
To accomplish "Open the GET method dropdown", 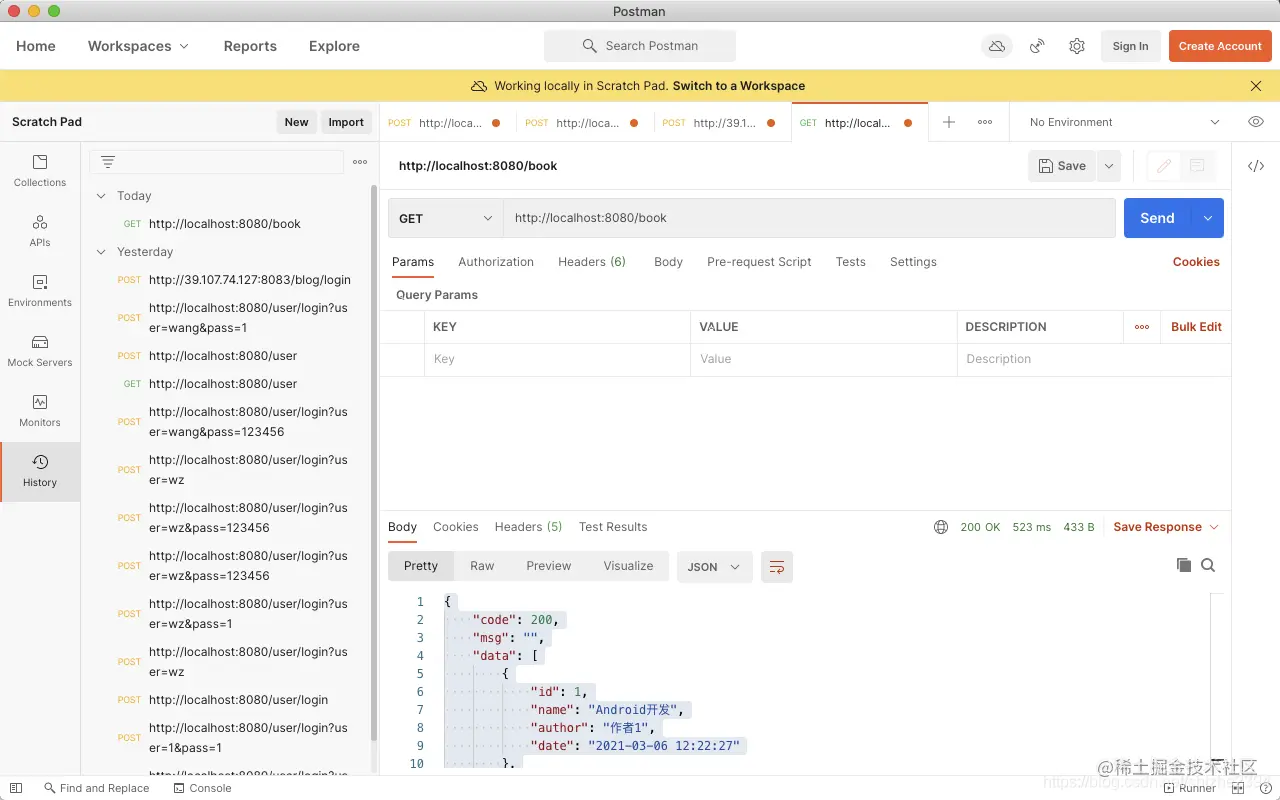I will coord(446,218).
